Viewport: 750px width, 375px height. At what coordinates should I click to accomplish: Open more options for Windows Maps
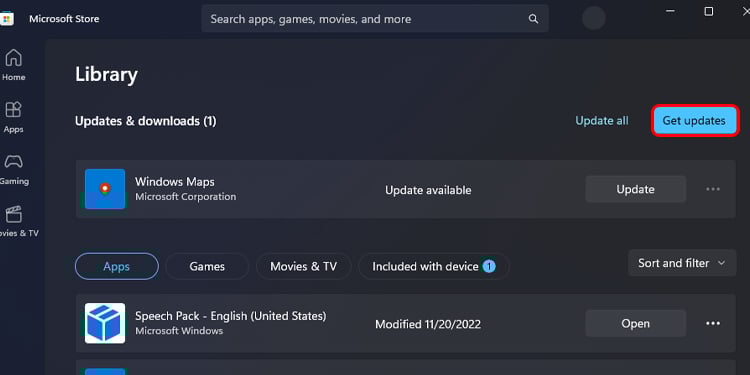[x=713, y=189]
